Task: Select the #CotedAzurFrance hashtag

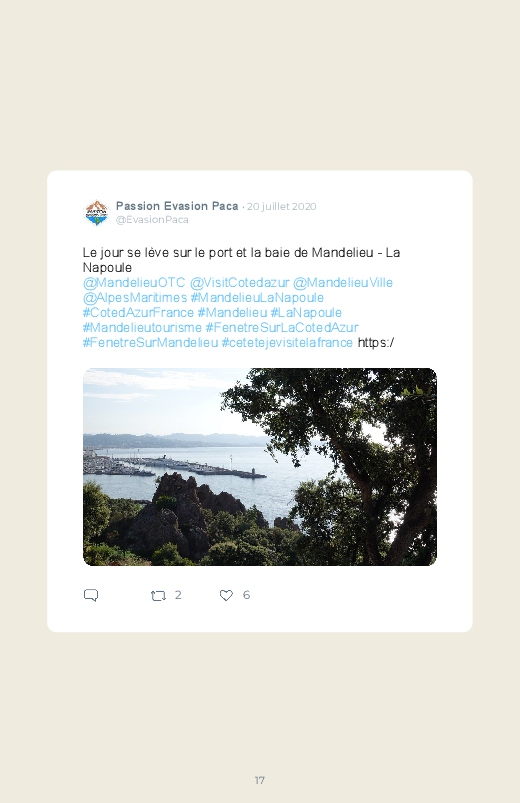Action: pos(138,312)
